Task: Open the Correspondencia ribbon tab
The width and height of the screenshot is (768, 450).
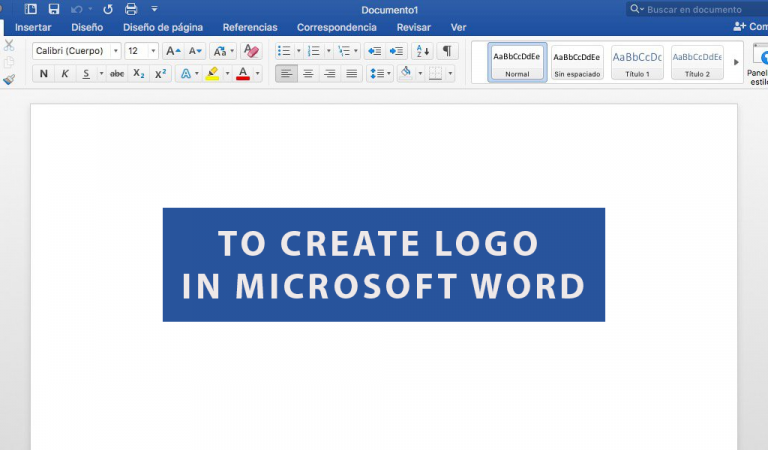Action: (x=337, y=27)
